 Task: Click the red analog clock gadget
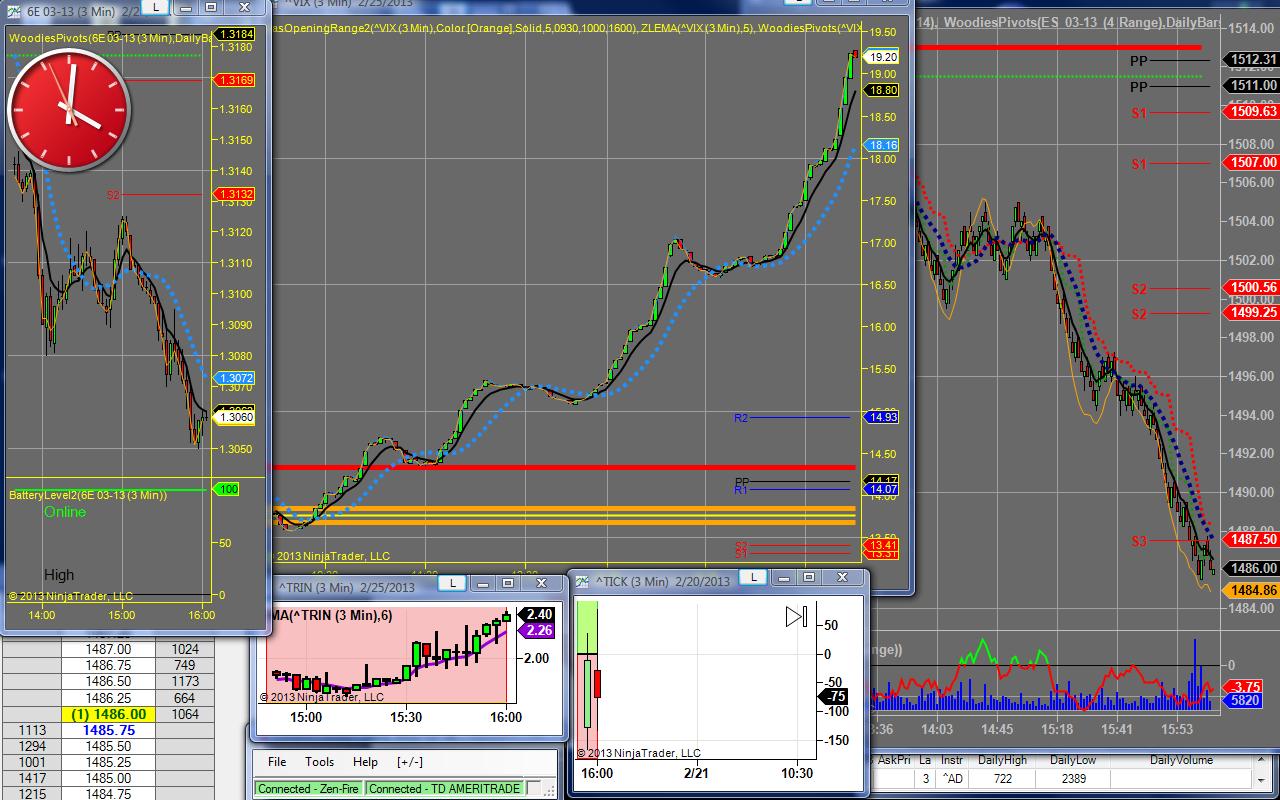70,110
